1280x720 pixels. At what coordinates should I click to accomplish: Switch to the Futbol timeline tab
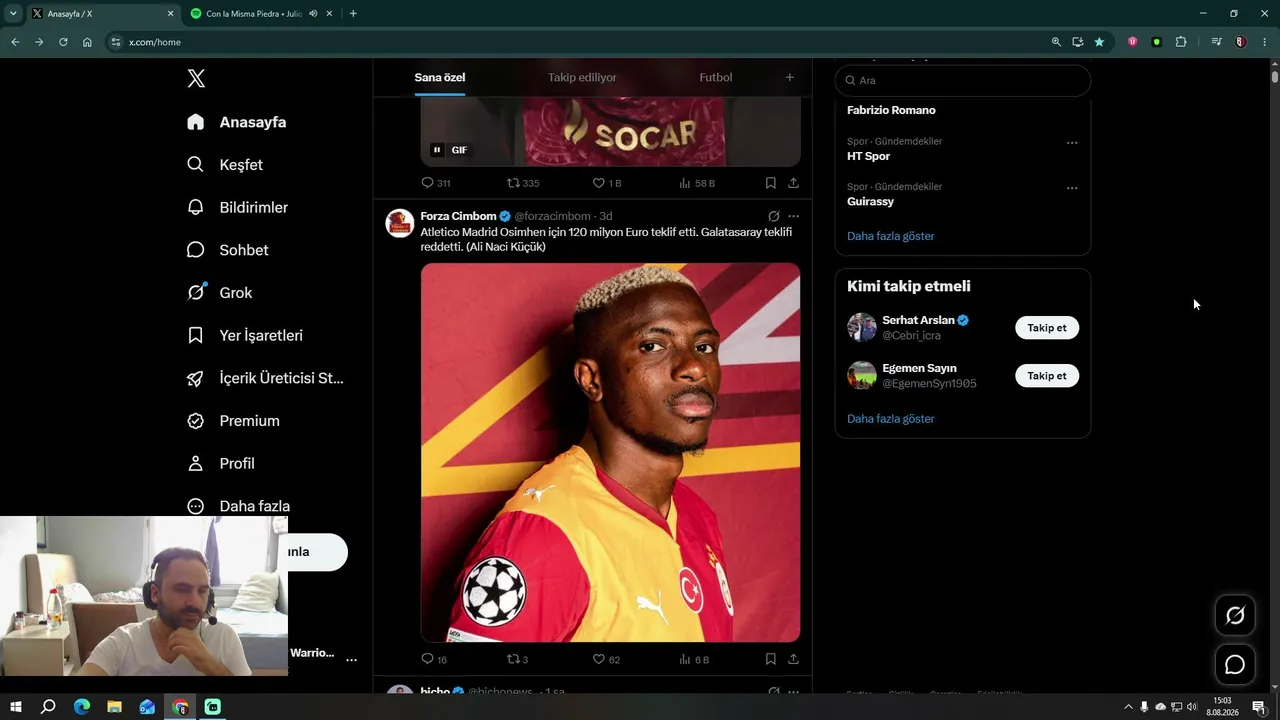tap(716, 78)
